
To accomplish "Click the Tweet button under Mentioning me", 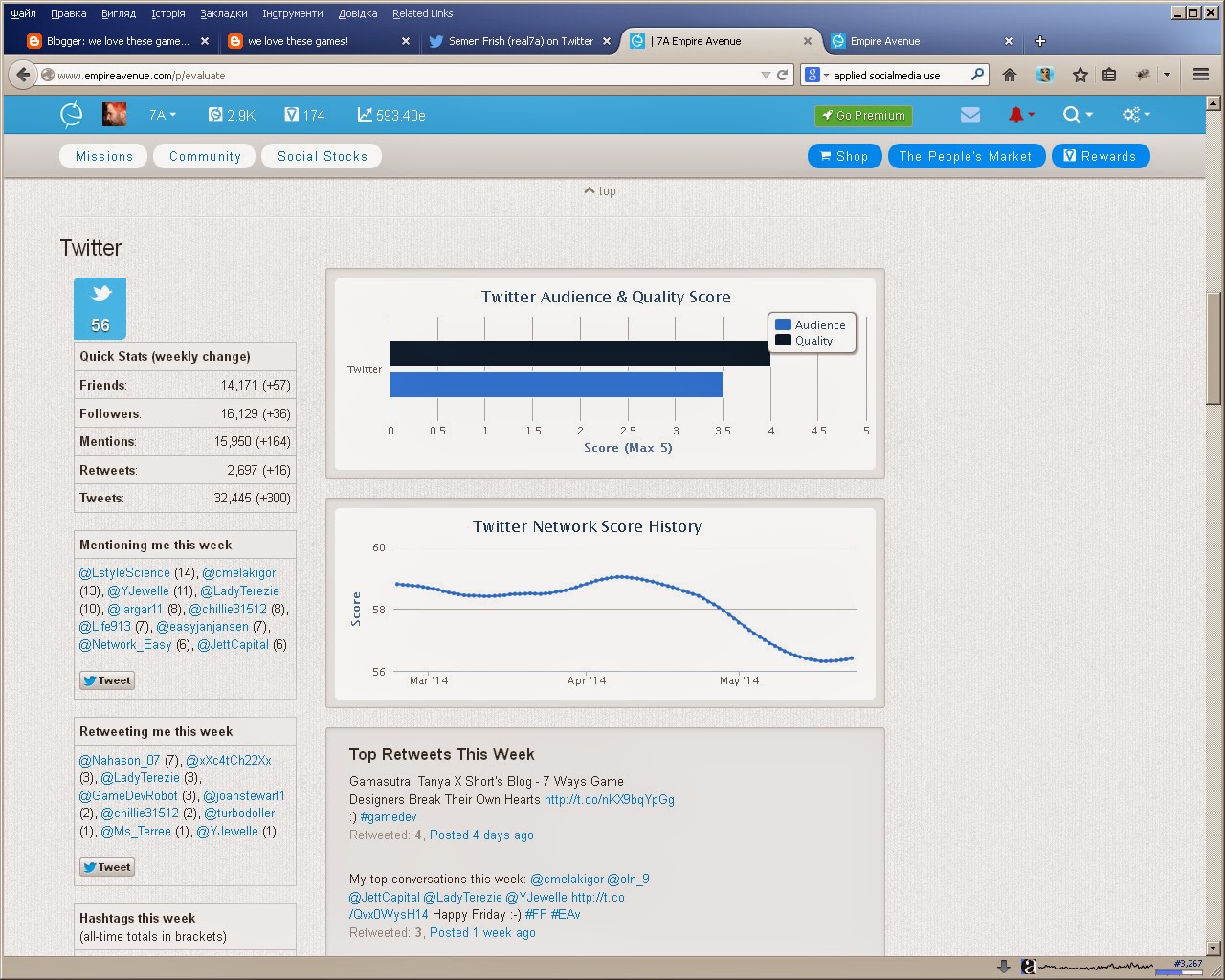I will [x=107, y=680].
